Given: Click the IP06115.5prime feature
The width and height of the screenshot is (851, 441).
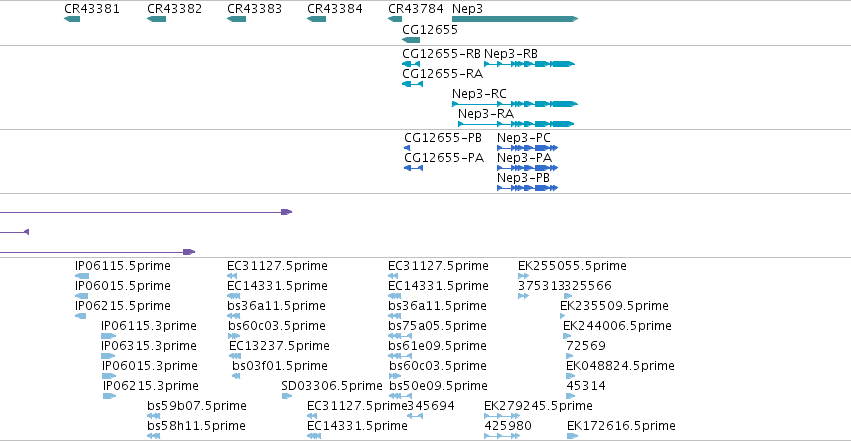Looking at the screenshot, I should pos(82,276).
